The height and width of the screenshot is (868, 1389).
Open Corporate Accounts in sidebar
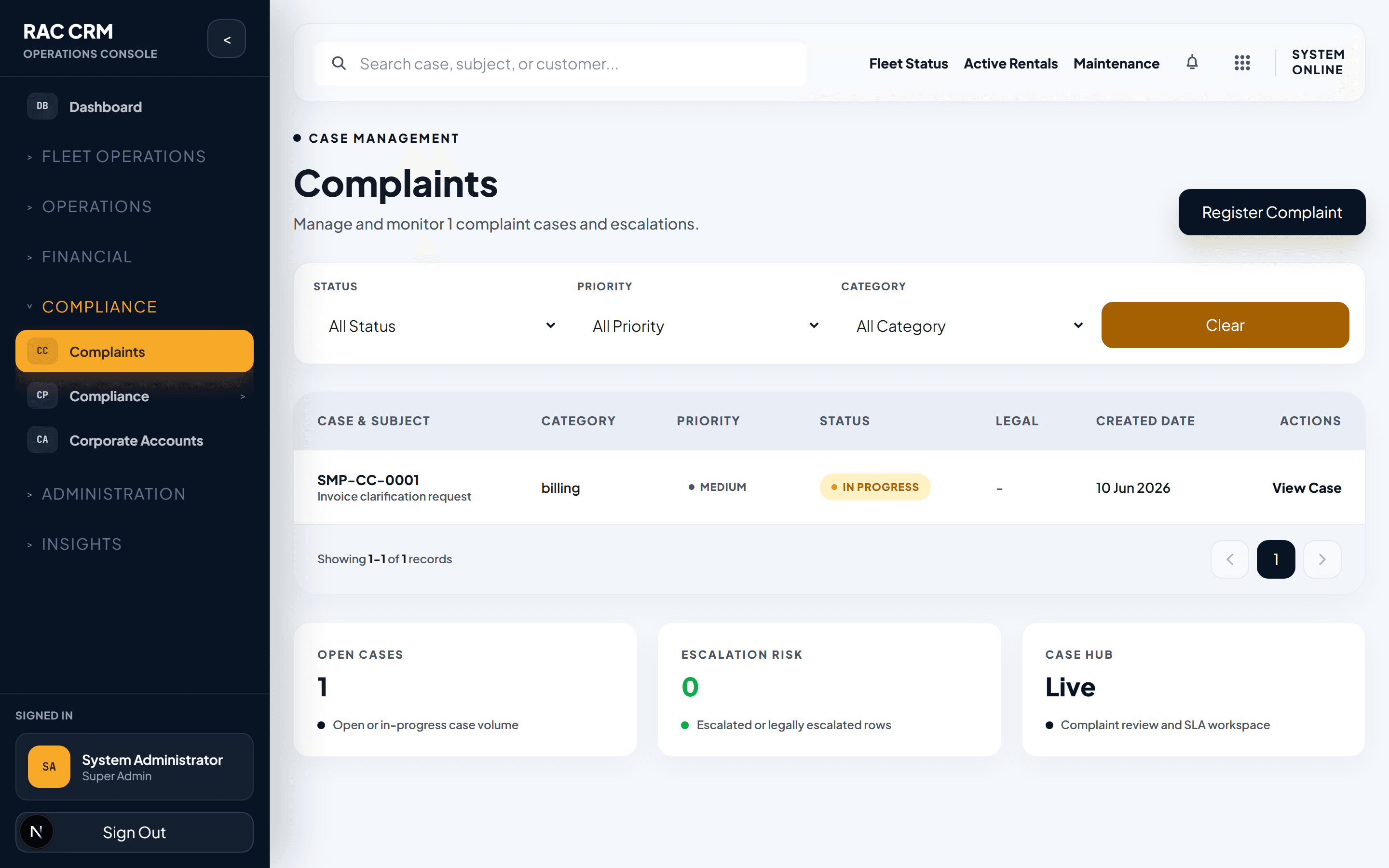(135, 440)
